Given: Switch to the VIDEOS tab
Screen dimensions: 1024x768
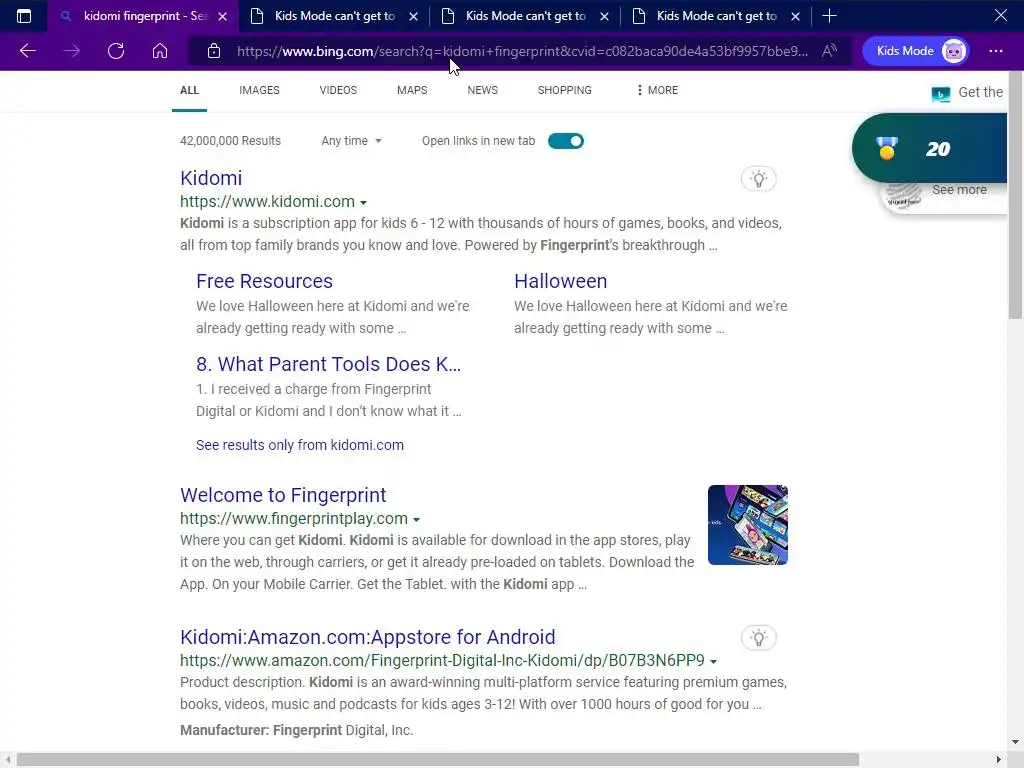Looking at the screenshot, I should (x=338, y=90).
